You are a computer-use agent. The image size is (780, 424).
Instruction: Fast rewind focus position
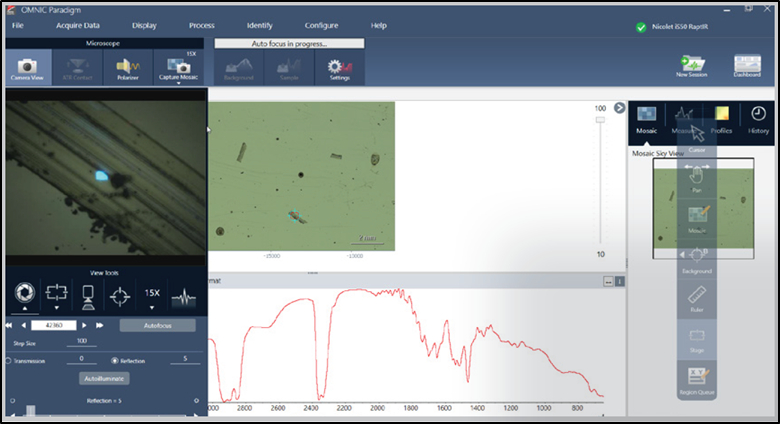click(x=9, y=325)
